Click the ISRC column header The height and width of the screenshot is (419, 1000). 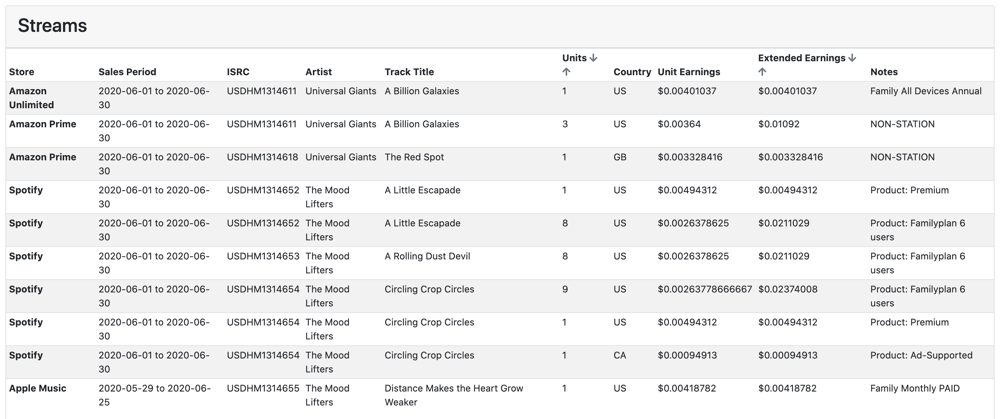click(x=238, y=72)
